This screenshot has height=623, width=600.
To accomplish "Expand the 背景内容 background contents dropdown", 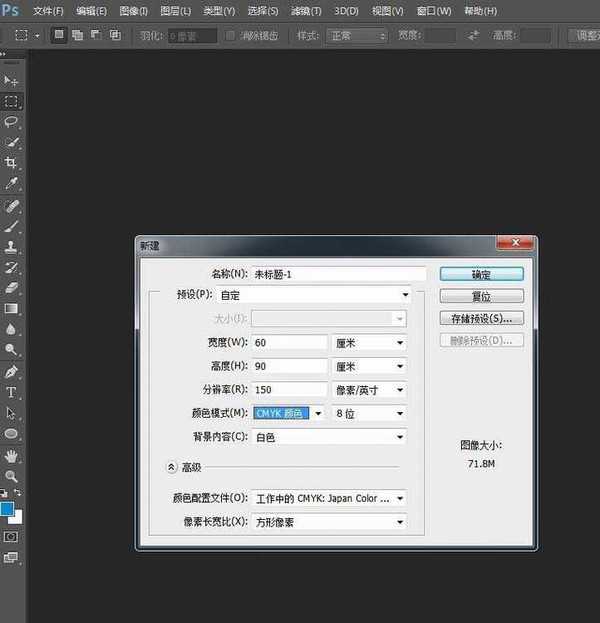I will (x=329, y=437).
